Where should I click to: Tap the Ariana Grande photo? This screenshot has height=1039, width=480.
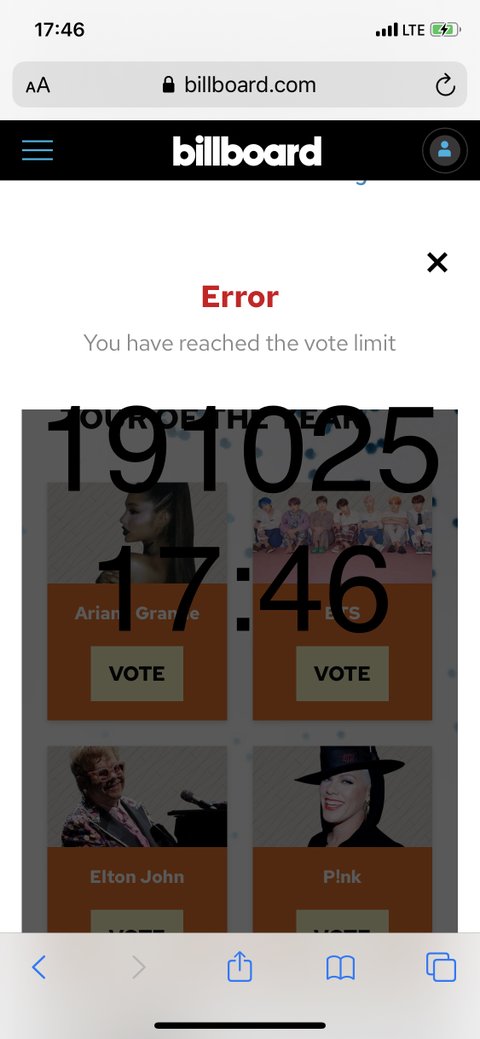pos(137,533)
